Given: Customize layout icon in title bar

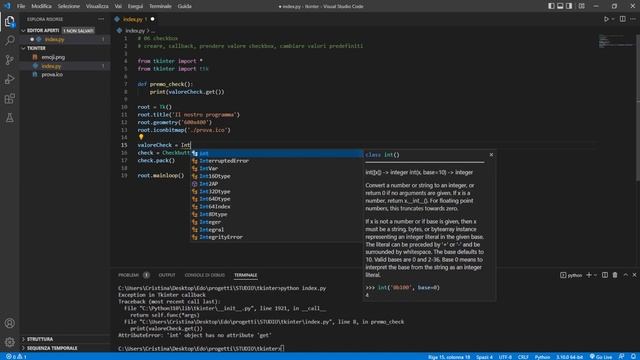Looking at the screenshot, I should click(582, 6).
